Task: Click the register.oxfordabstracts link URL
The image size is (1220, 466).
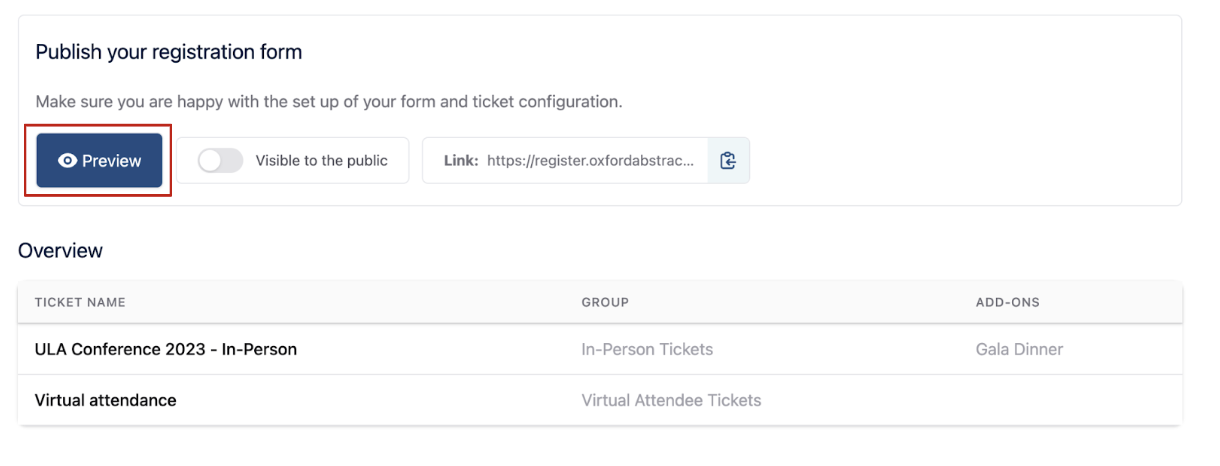Action: point(590,160)
